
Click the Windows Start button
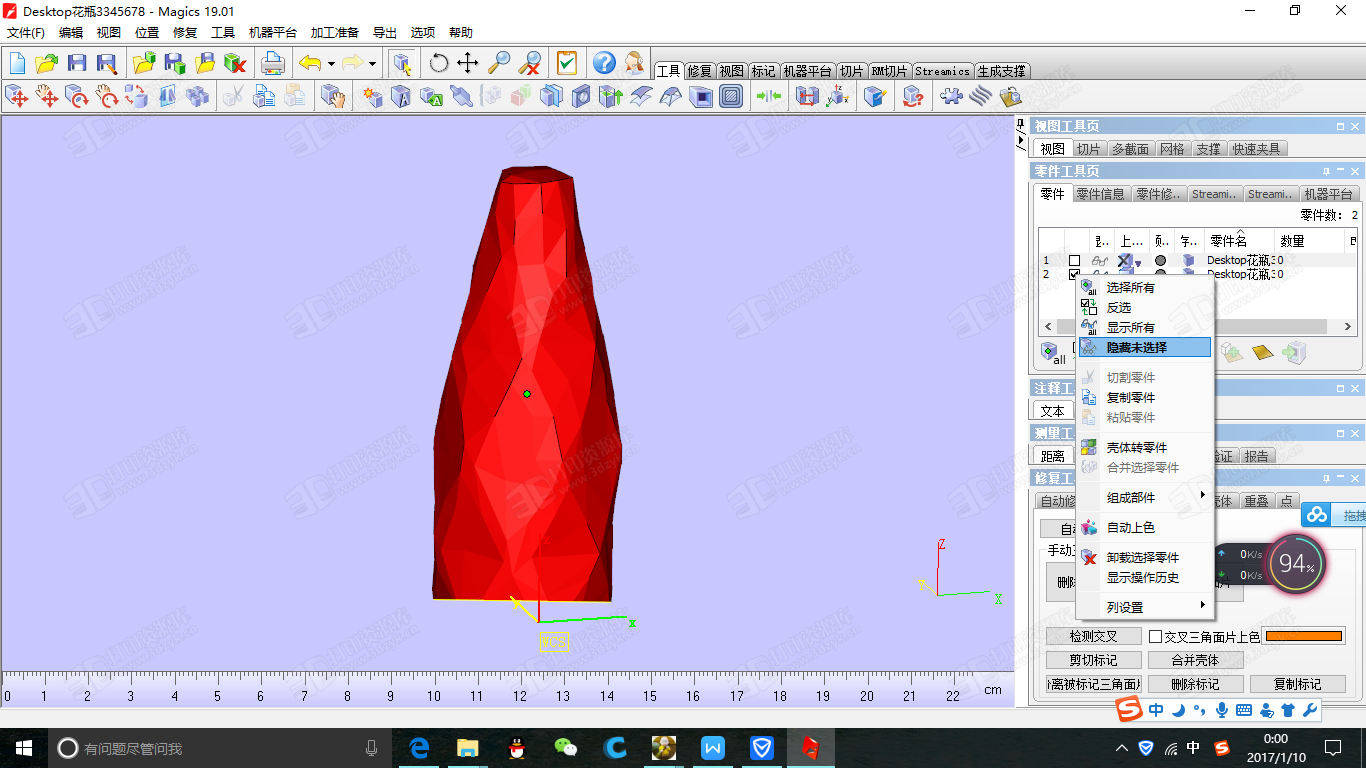pos(24,747)
